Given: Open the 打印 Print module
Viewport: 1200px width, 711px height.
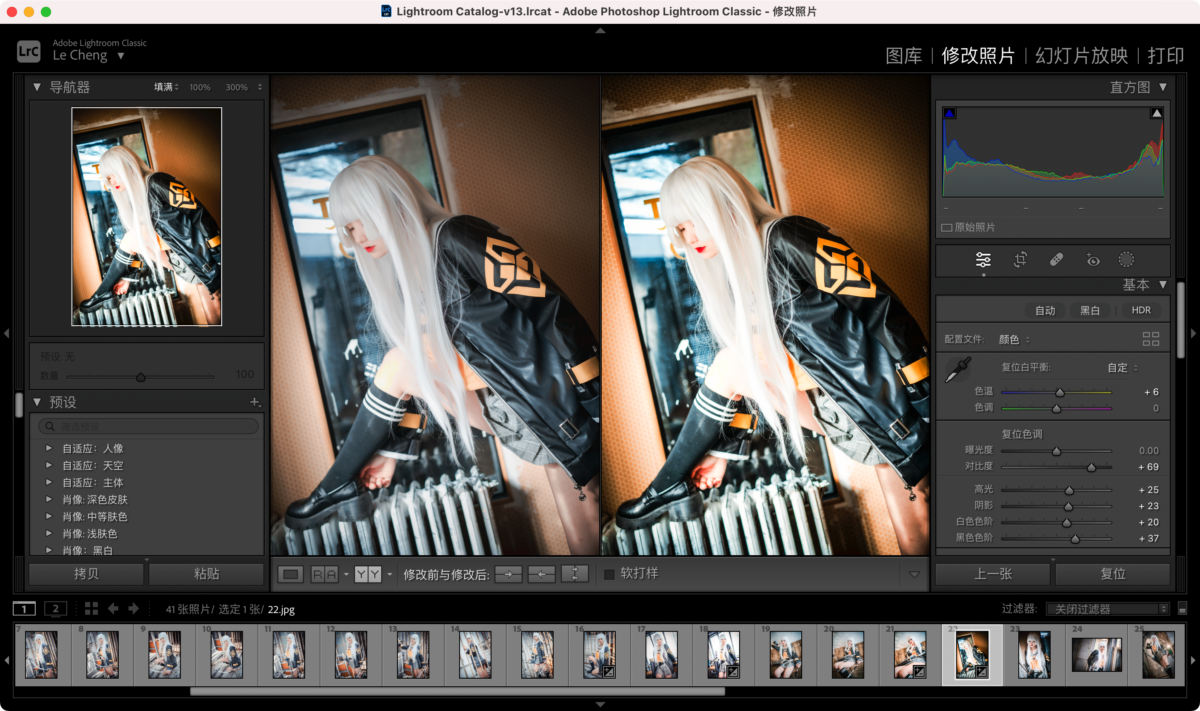Looking at the screenshot, I should point(1166,56).
